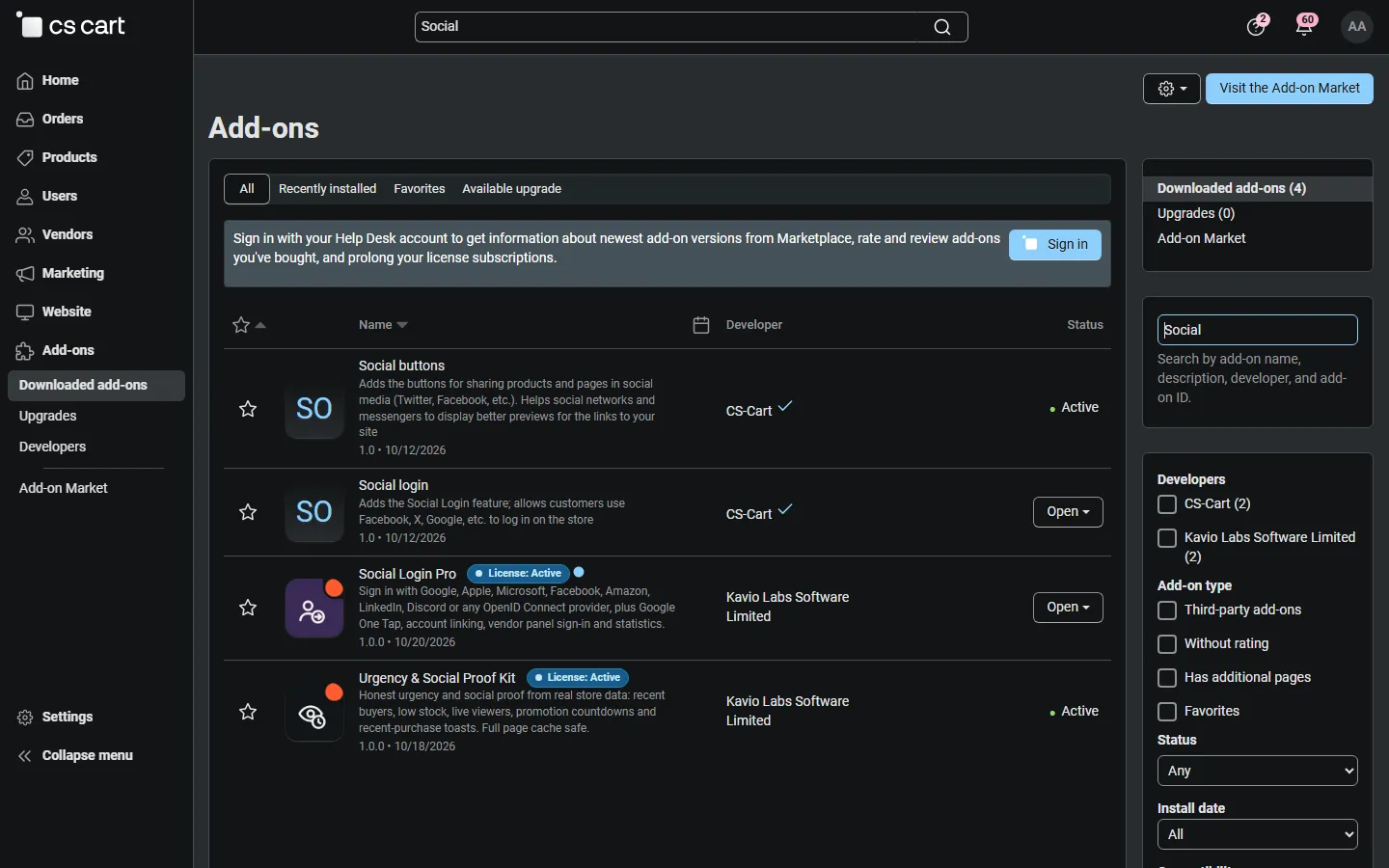Screen dimensions: 1389x868
Task: Click the Social Login Pro add-on icon
Action: point(314,609)
